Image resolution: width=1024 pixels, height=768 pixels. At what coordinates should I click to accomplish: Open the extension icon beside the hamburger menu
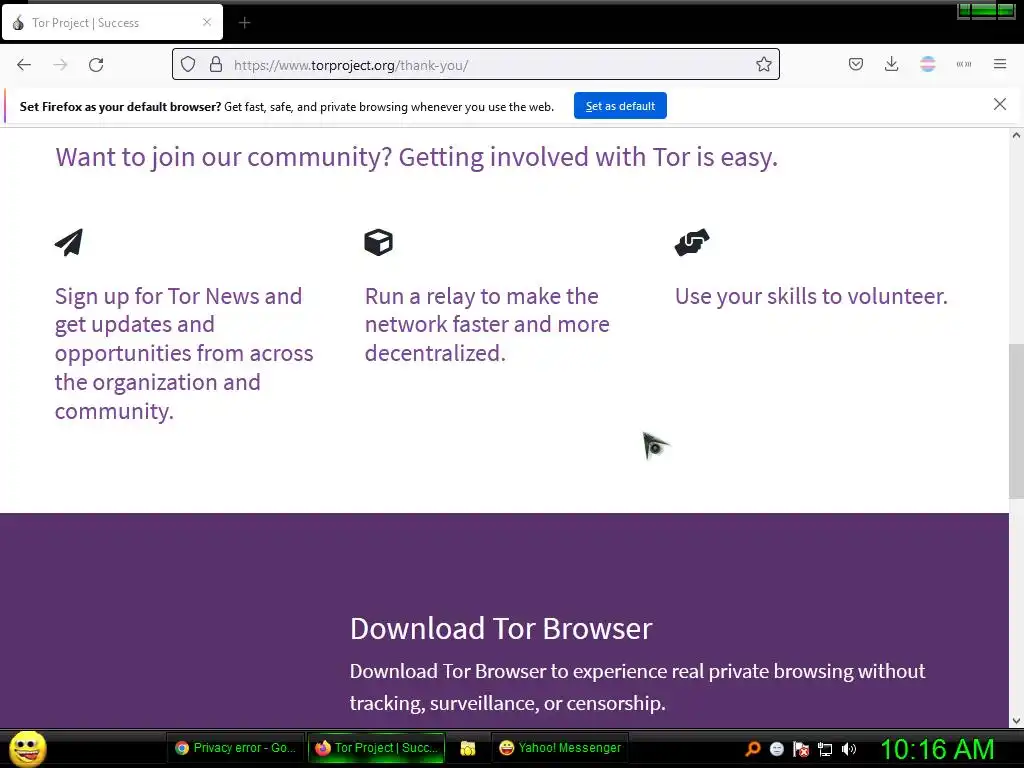tap(964, 64)
